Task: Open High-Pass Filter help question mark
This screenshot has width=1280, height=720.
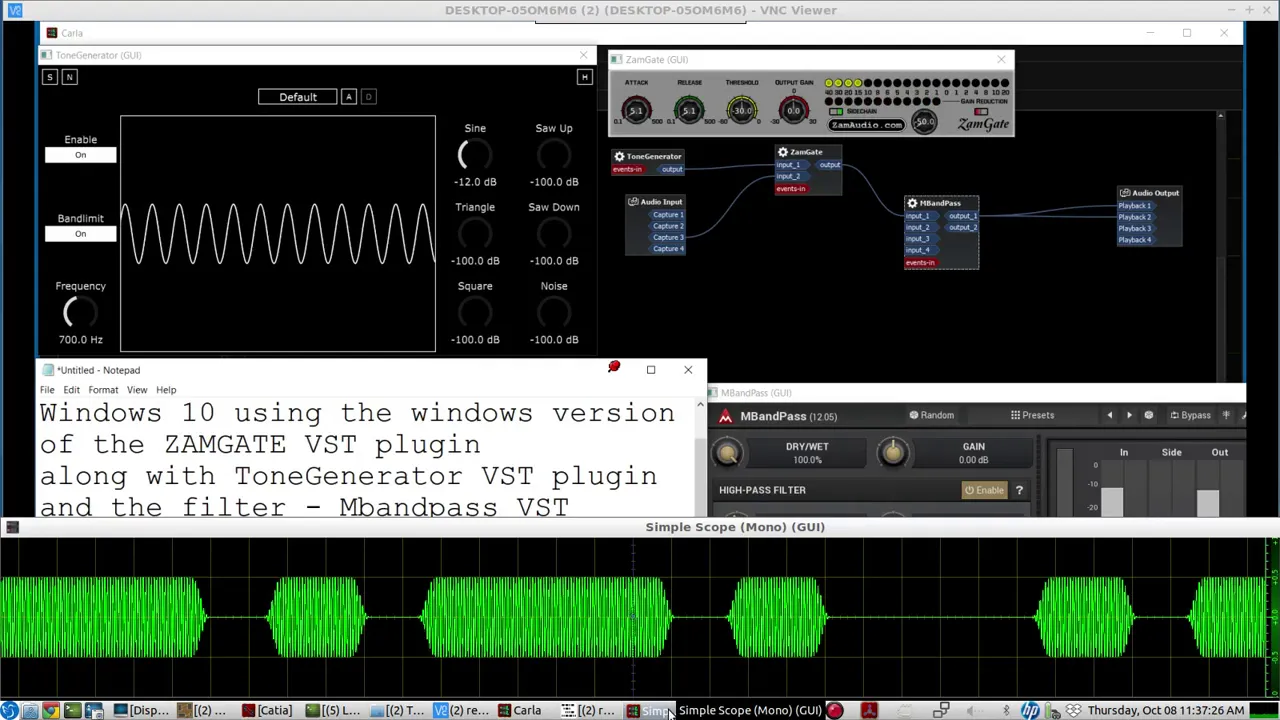Action: [1019, 490]
